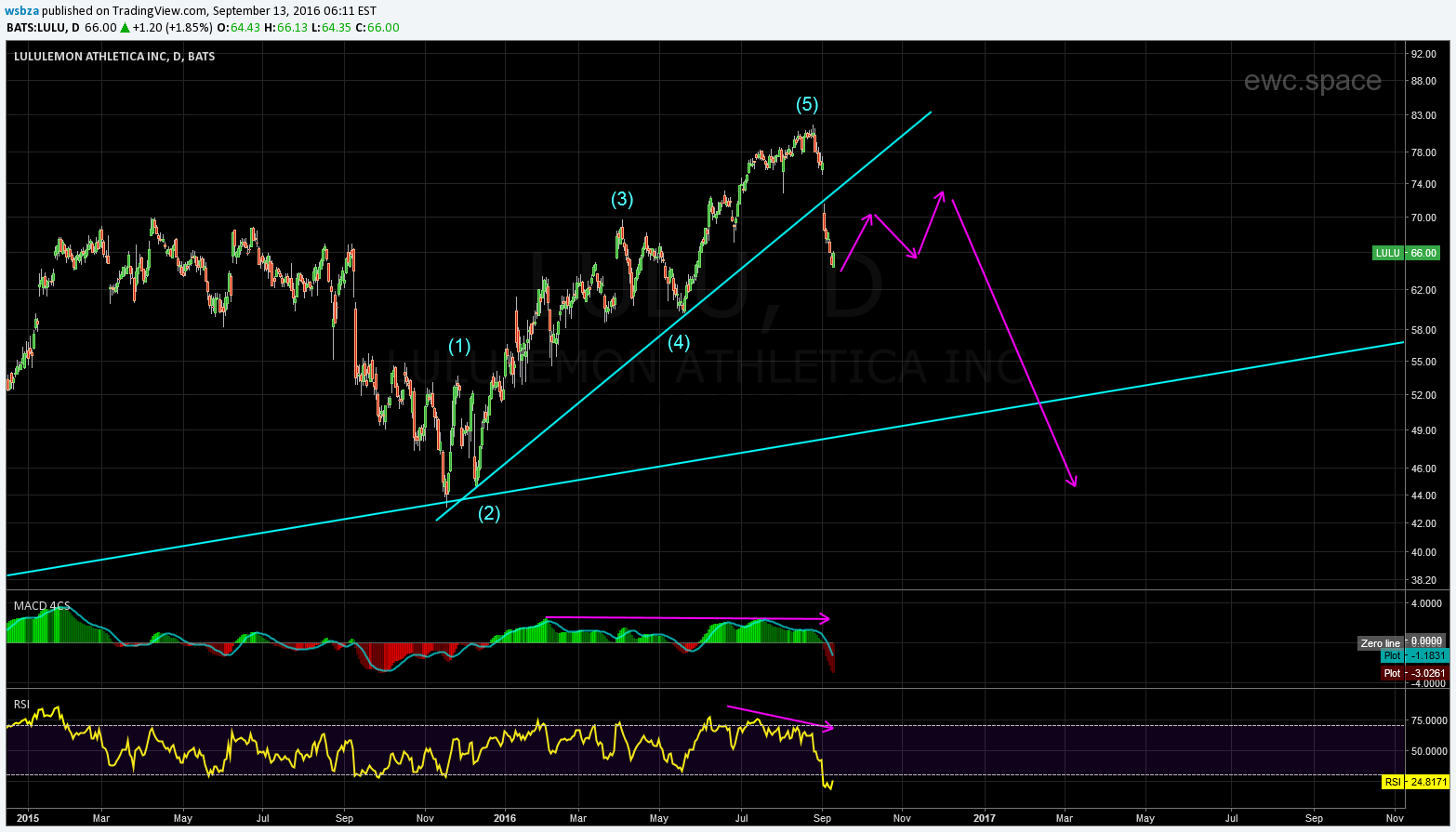Select the wave (3) annotation label
Image resolution: width=1456 pixels, height=832 pixels.
(x=622, y=199)
